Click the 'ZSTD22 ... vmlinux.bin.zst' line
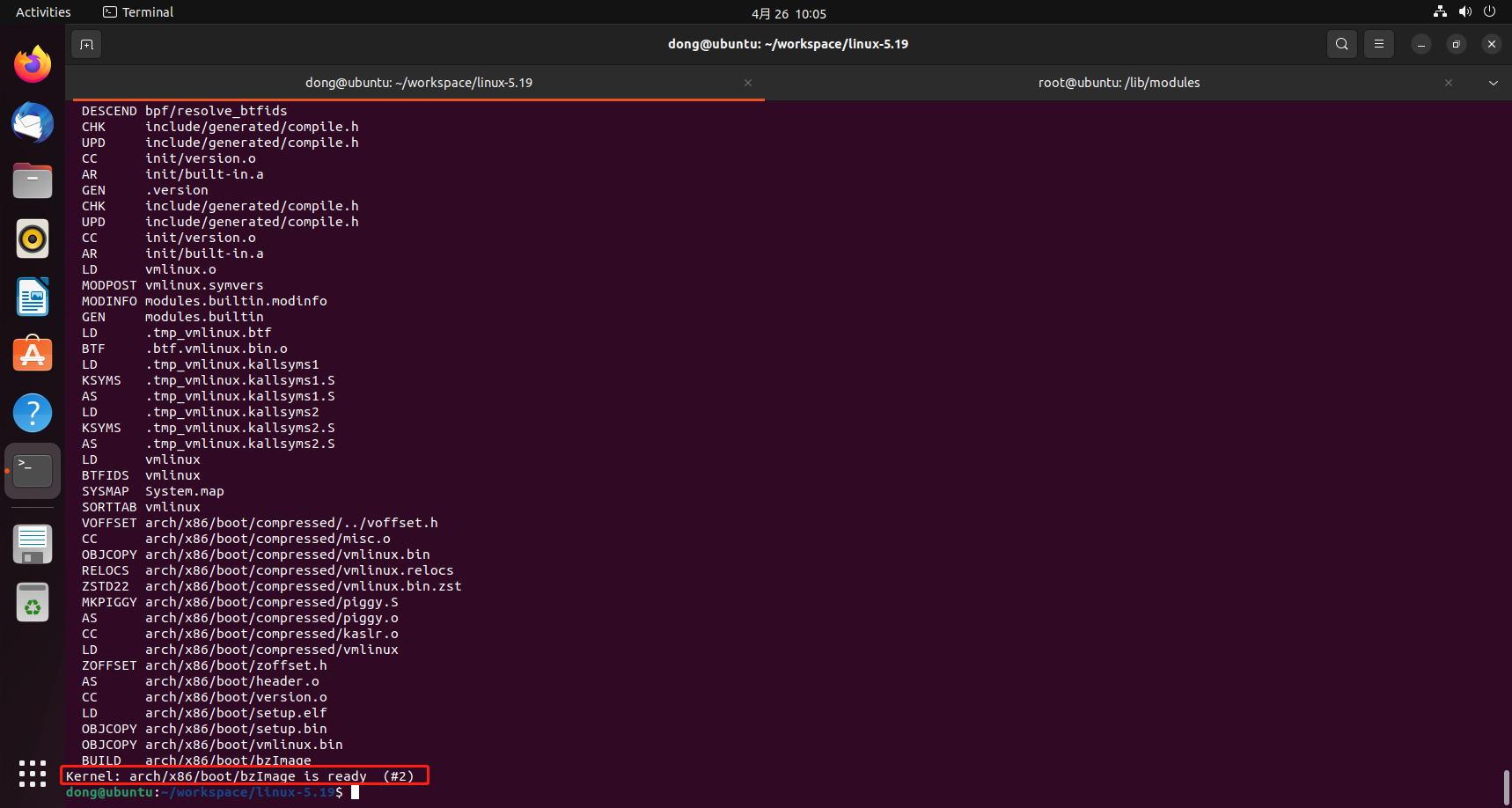Viewport: 1512px width, 808px height. point(271,586)
